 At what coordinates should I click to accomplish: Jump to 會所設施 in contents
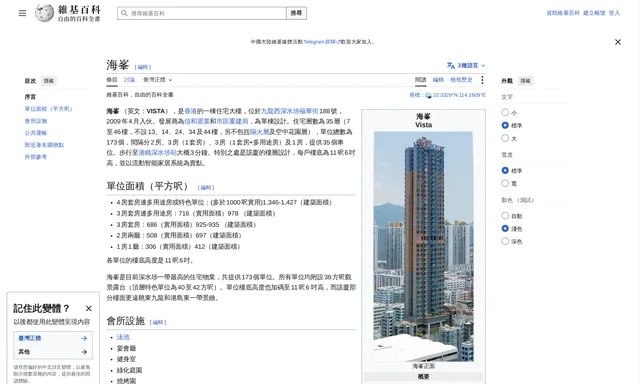click(x=36, y=121)
